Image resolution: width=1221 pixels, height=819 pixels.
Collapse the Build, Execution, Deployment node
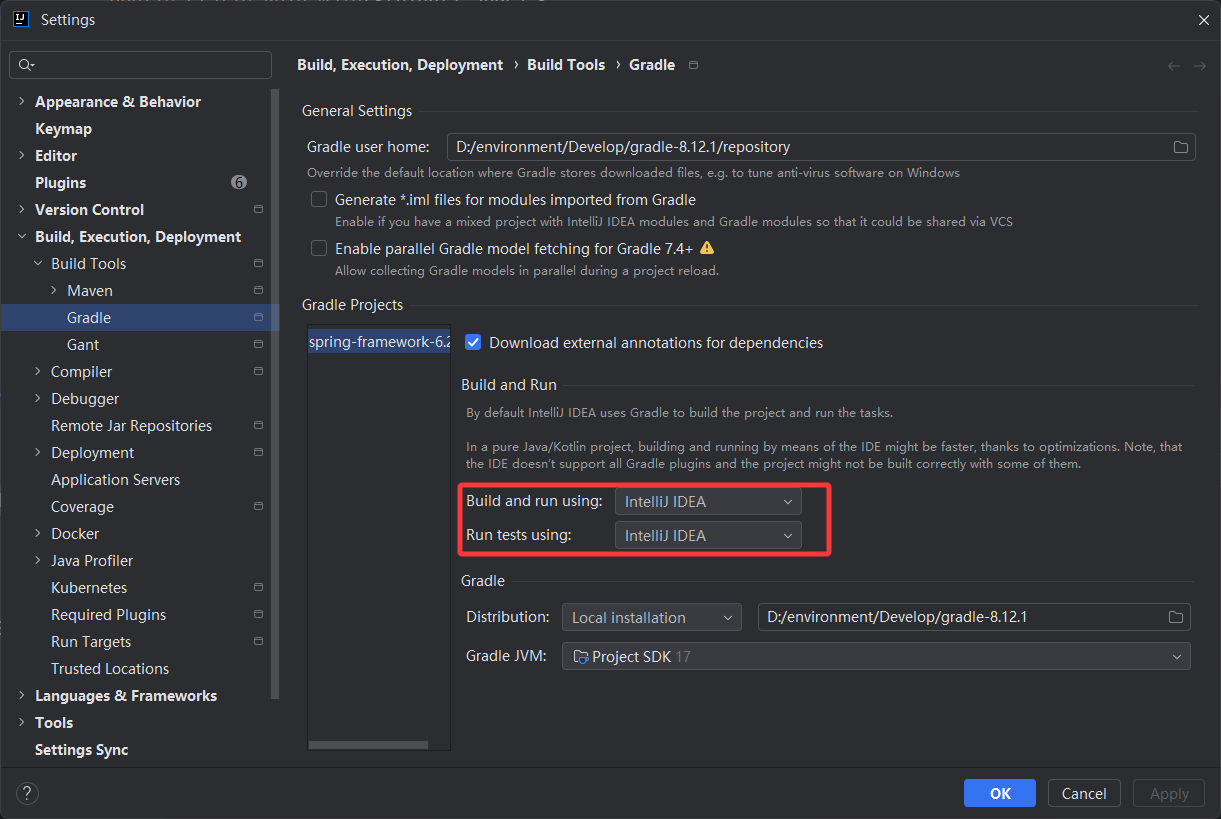[22, 237]
